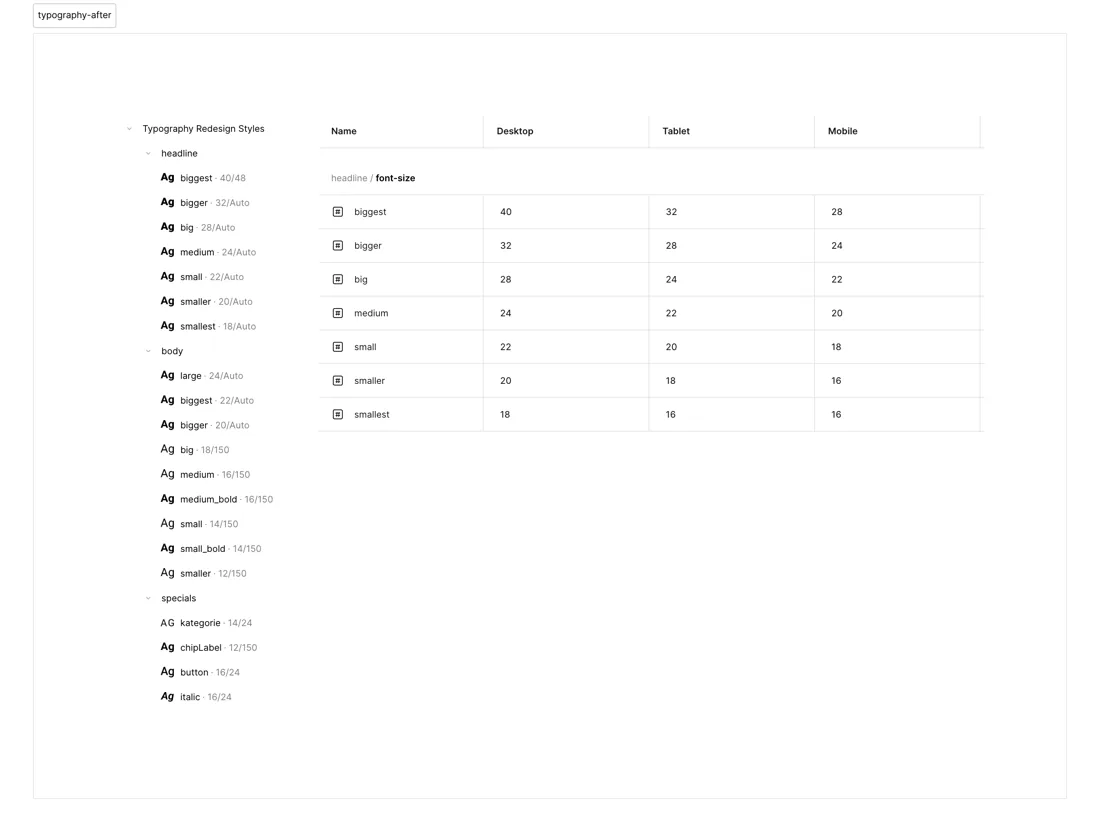Click the number variable icon beside bigger row
Screen dimensions: 1100x832
pyautogui.click(x=337, y=246)
